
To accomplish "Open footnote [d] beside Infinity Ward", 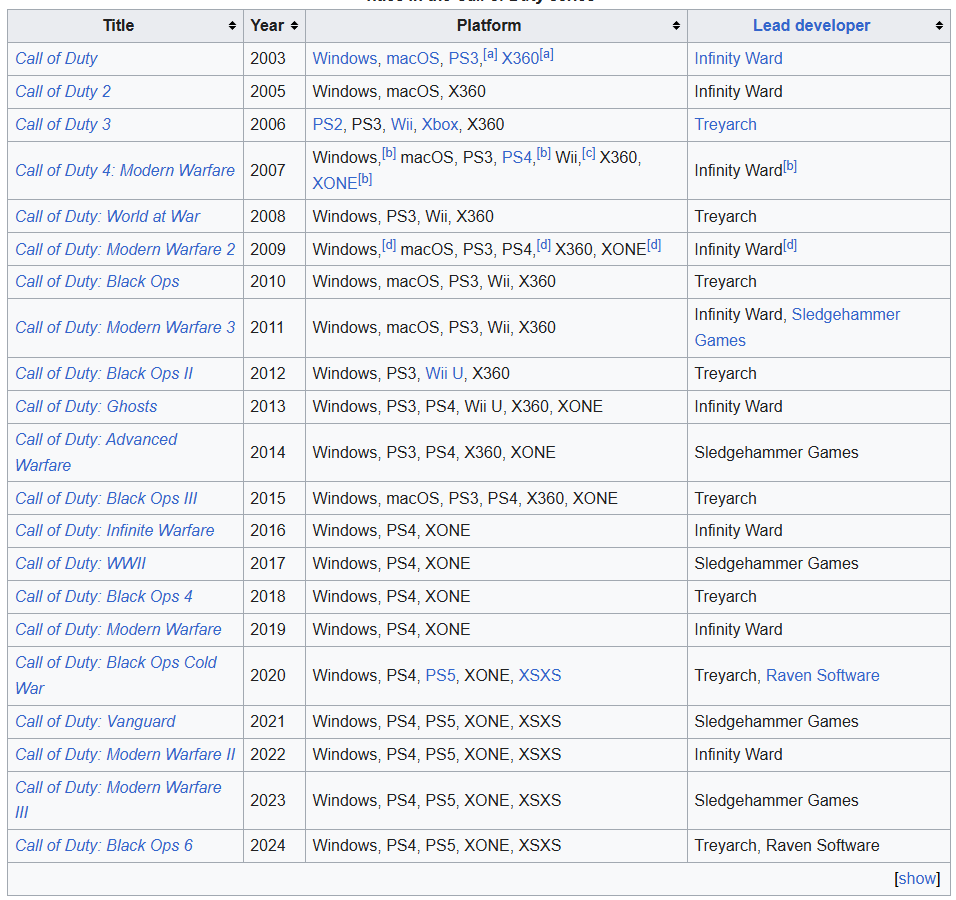I will (x=790, y=246).
